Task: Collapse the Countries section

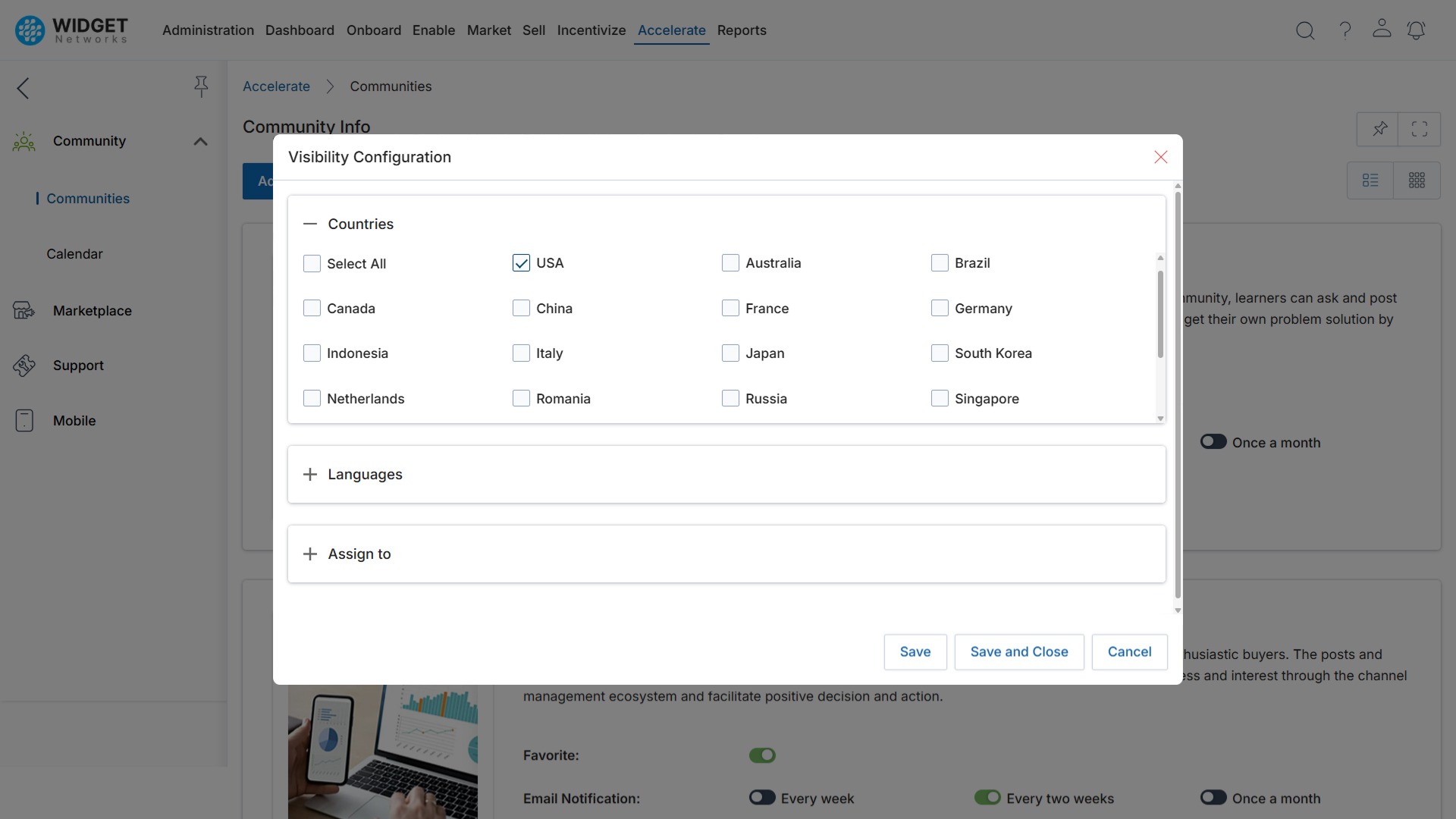Action: click(309, 224)
